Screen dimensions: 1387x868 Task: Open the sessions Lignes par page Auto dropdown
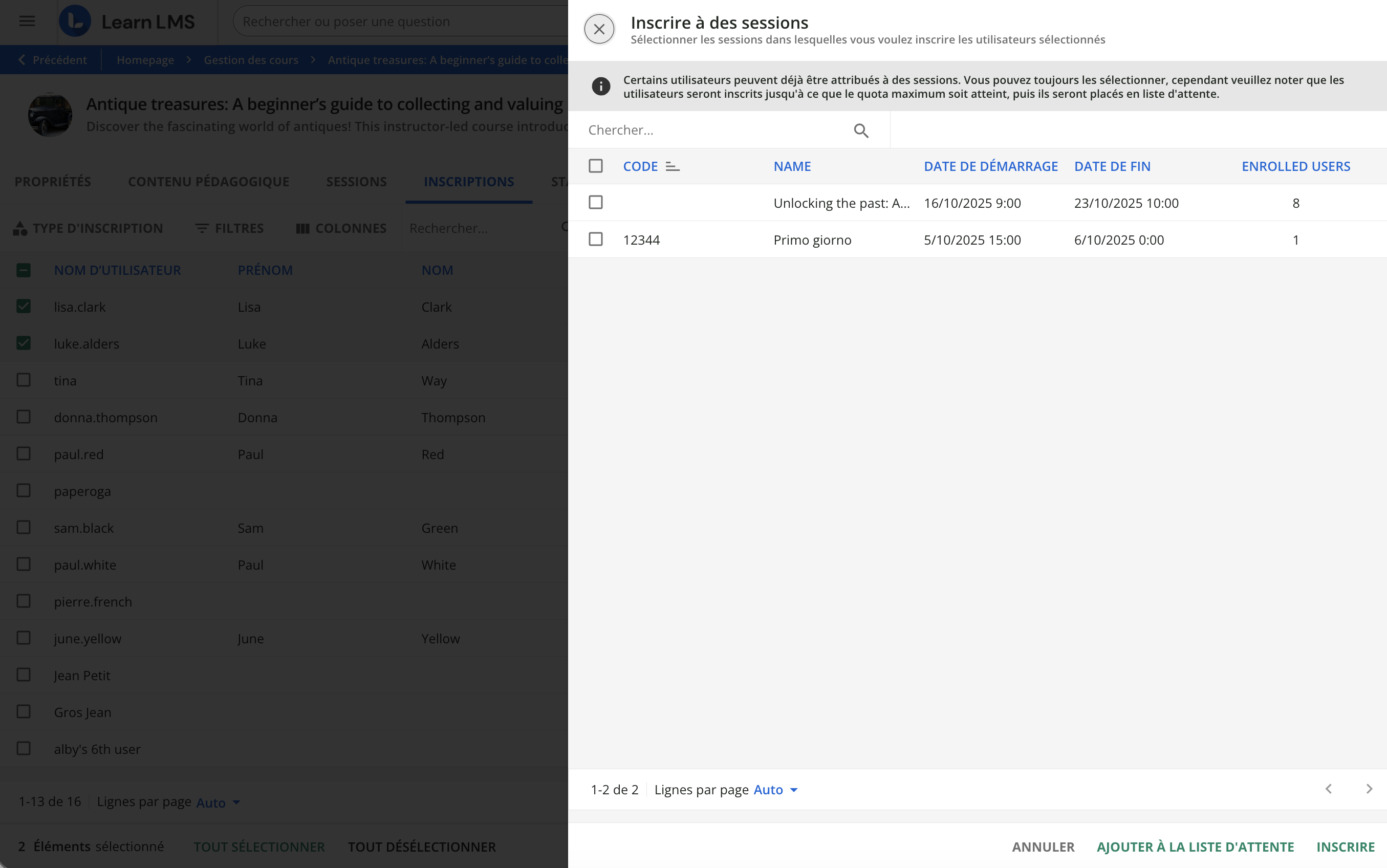[775, 790]
